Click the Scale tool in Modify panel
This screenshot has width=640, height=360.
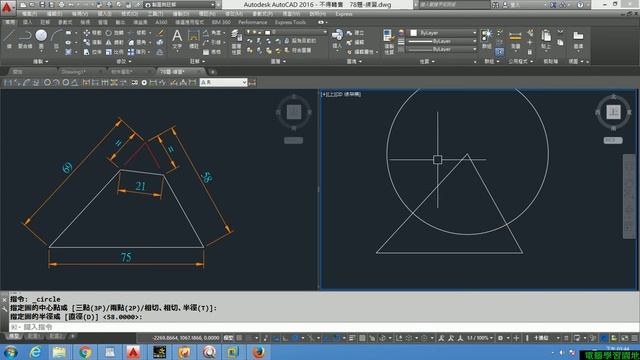pos(115,52)
